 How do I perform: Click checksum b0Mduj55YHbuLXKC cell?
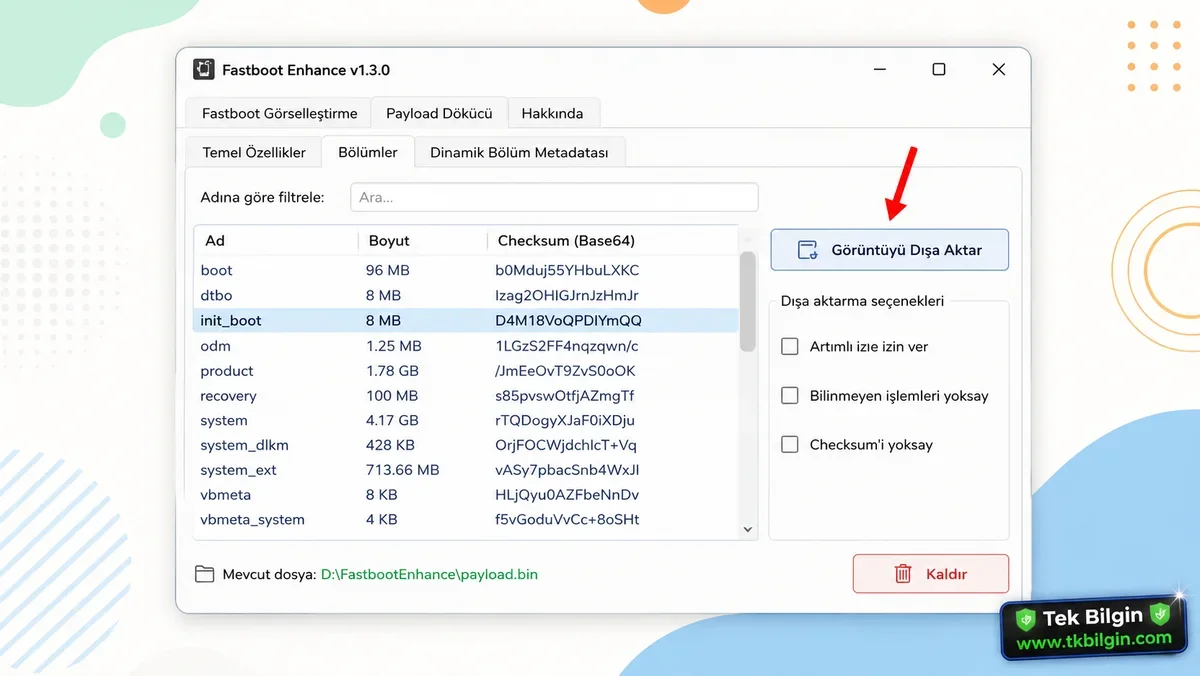coord(567,270)
